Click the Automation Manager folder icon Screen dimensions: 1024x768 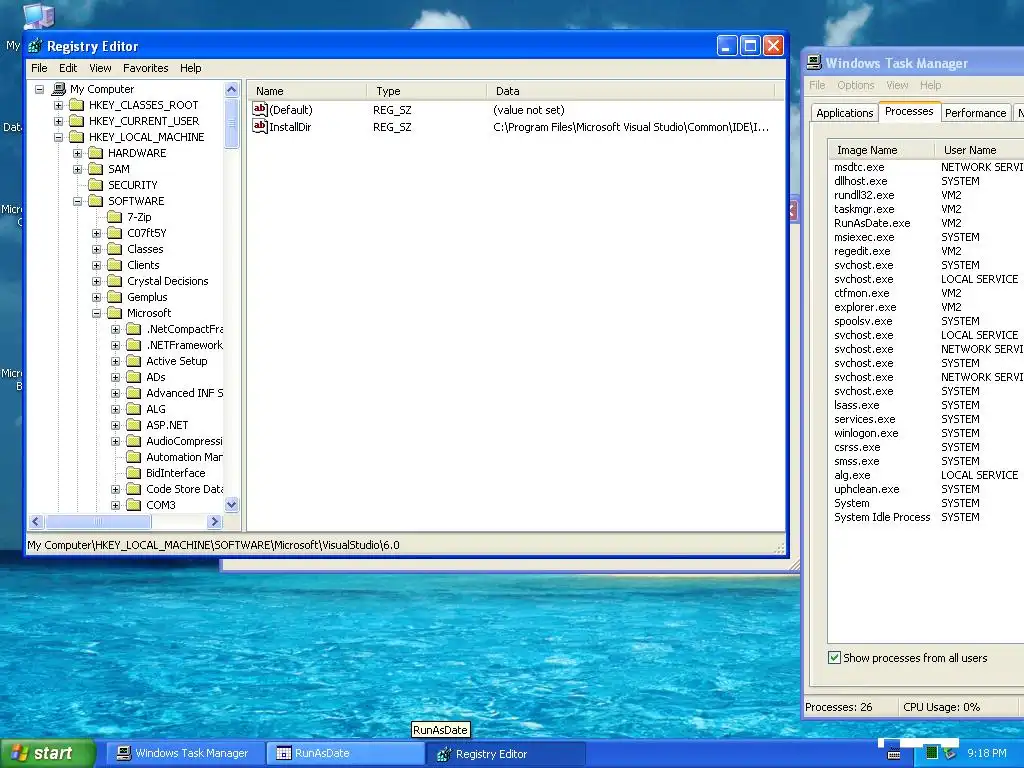coord(134,457)
